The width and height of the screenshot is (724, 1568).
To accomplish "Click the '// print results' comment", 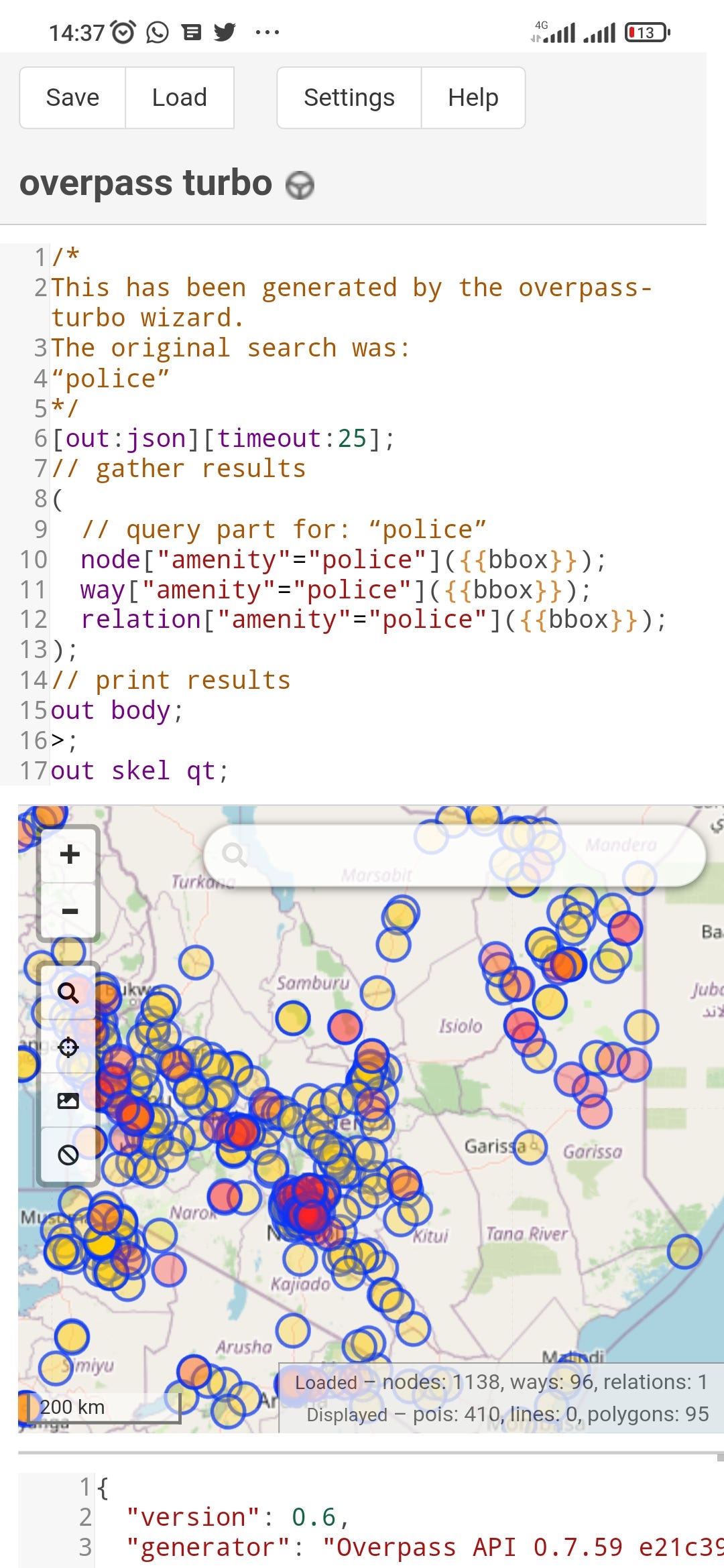I will (x=172, y=680).
